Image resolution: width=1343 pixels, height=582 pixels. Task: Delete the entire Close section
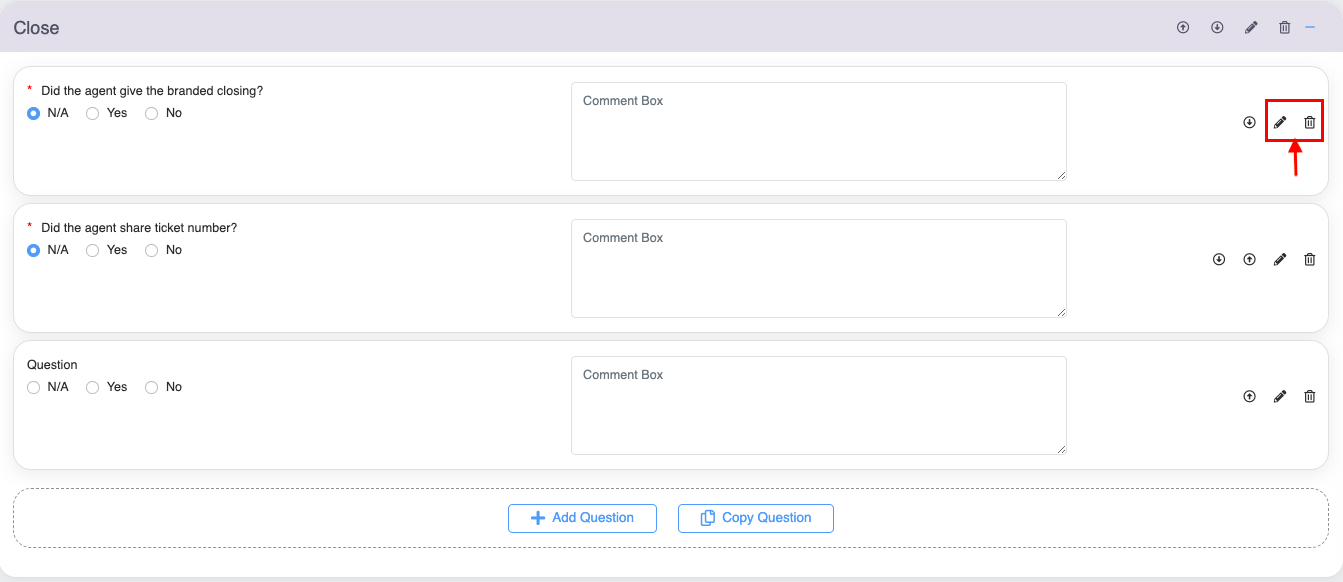[x=1285, y=28]
